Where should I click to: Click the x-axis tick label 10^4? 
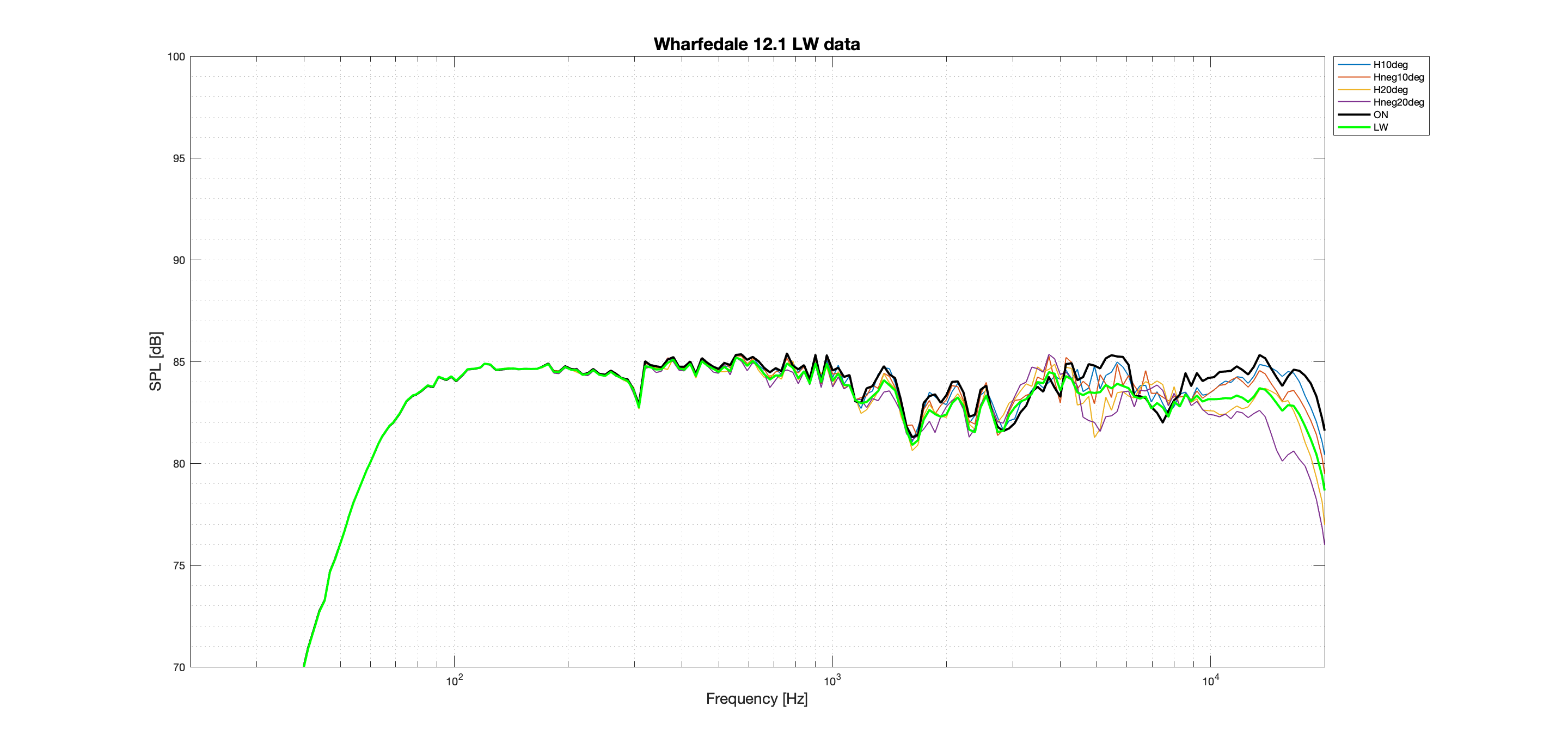click(1210, 681)
